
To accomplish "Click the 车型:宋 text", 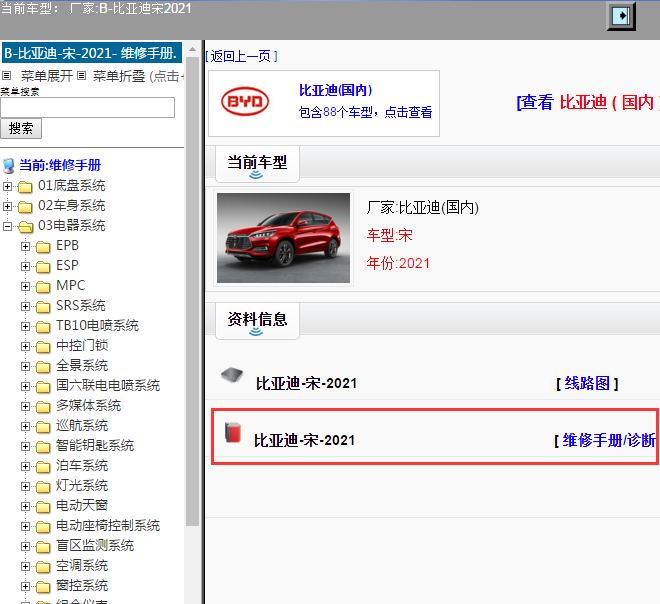I will click(x=389, y=235).
